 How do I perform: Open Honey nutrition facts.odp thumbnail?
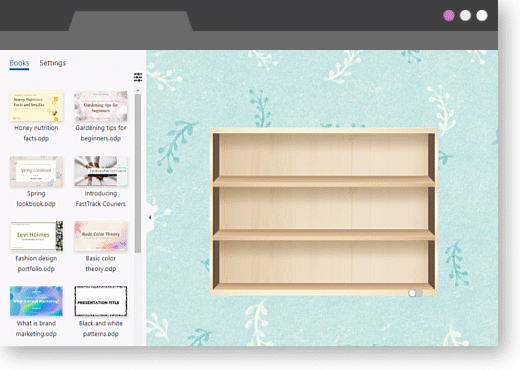coord(36,106)
